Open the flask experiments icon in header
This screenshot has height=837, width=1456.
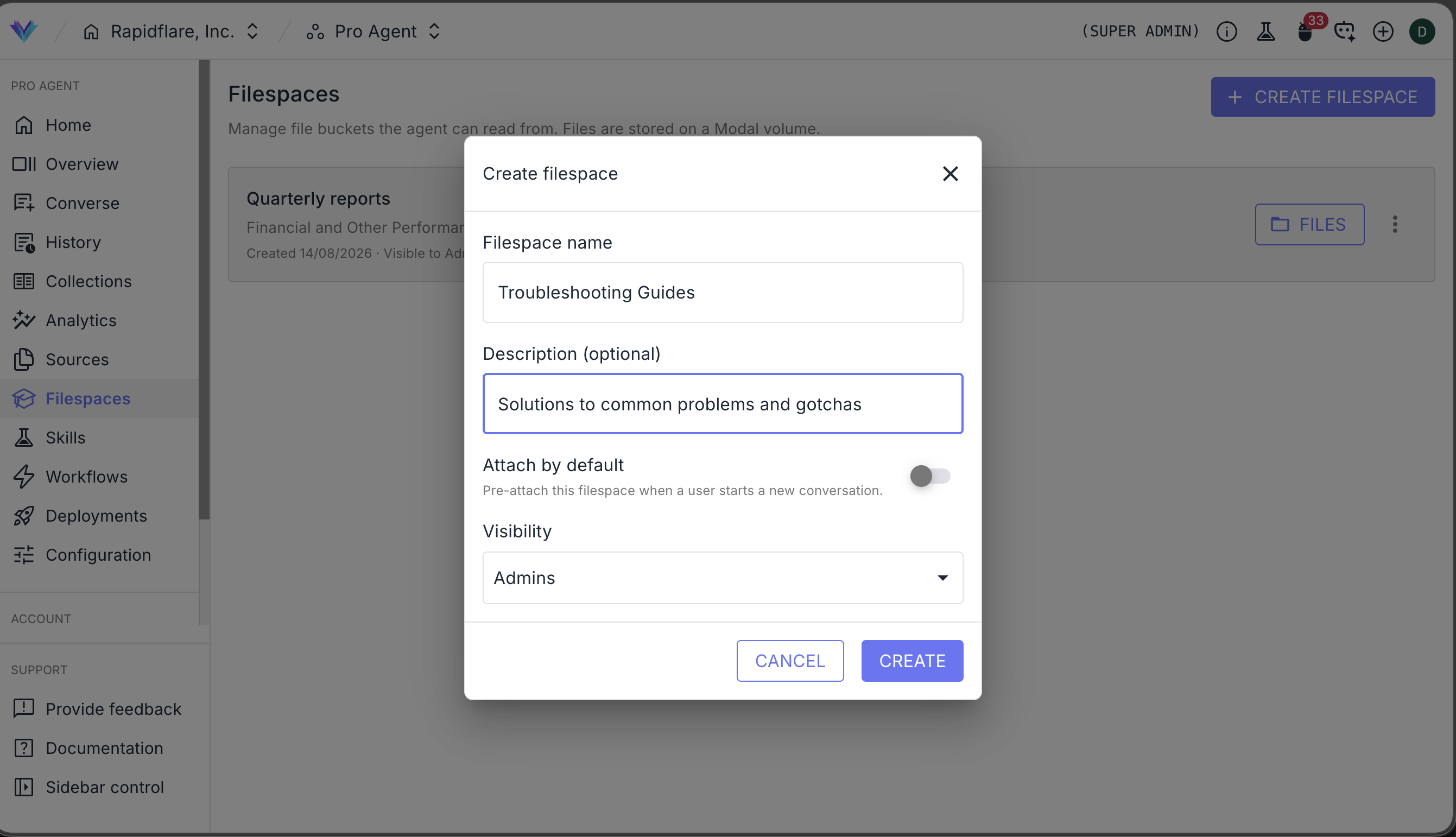(1266, 31)
